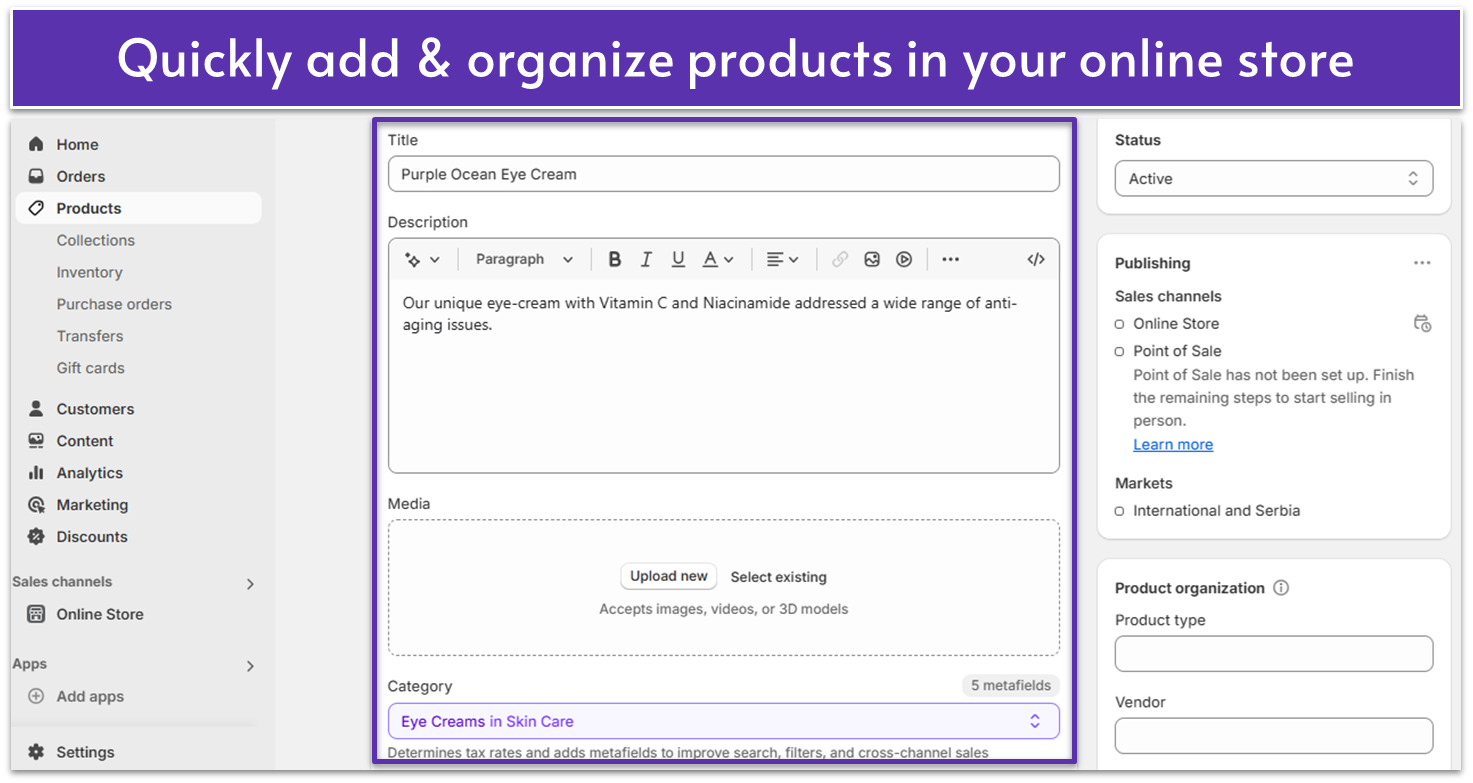
Task: Toggle bold formatting in description toolbar
Action: (615, 259)
